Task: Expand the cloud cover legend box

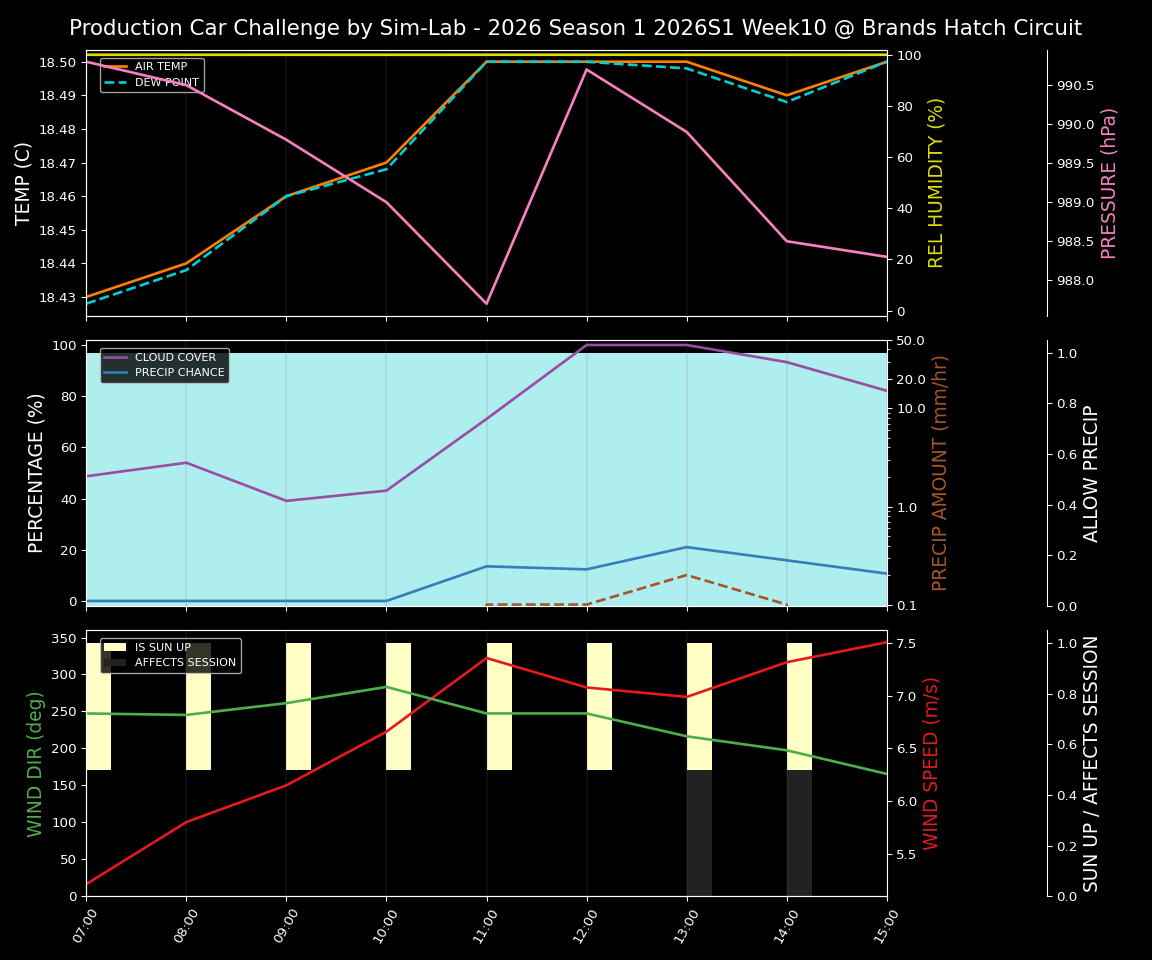Action: click(164, 365)
